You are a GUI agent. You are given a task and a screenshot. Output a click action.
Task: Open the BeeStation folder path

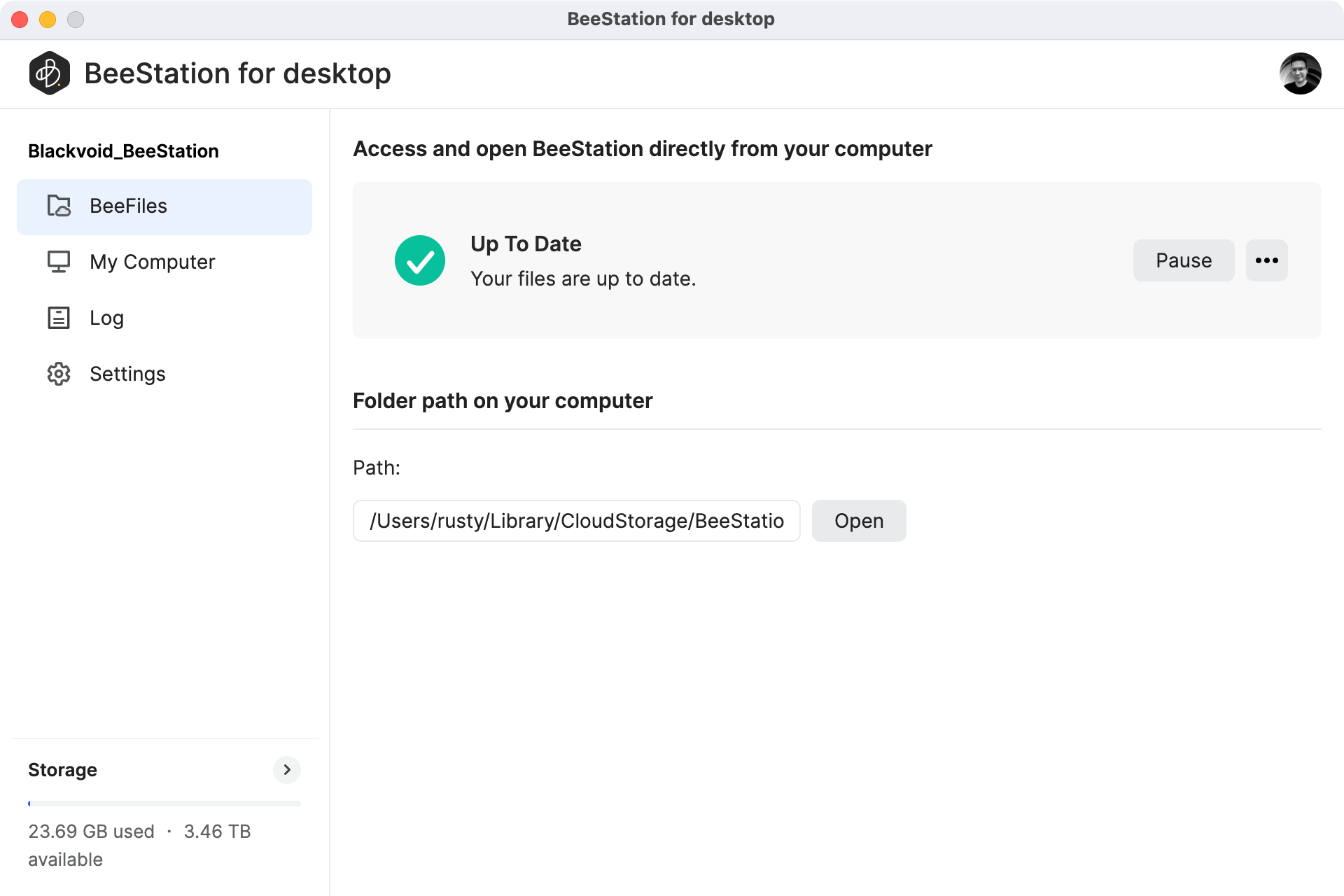pyautogui.click(x=859, y=521)
